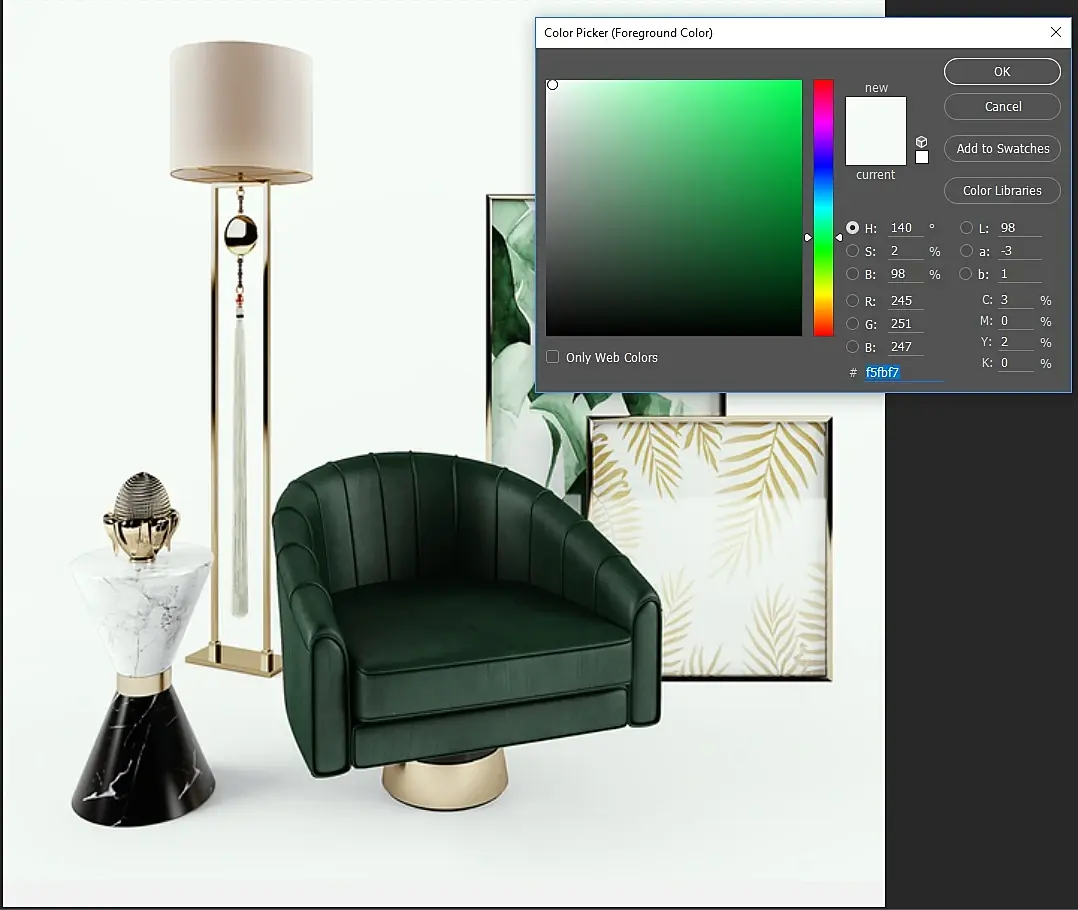Click the blue value field showing 247
The height and width of the screenshot is (910, 1078).
coord(905,346)
